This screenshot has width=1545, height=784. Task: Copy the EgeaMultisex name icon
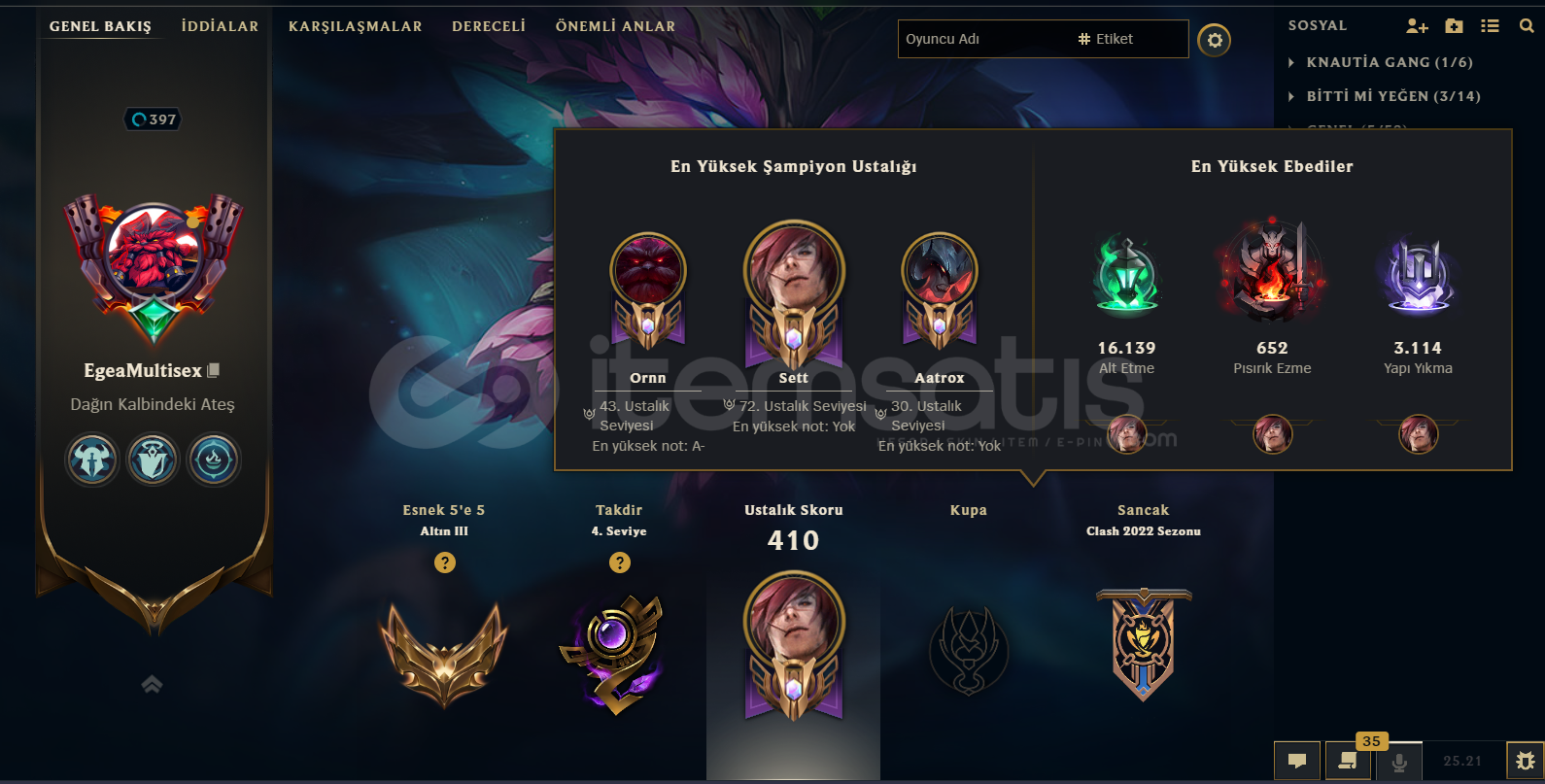click(x=214, y=370)
